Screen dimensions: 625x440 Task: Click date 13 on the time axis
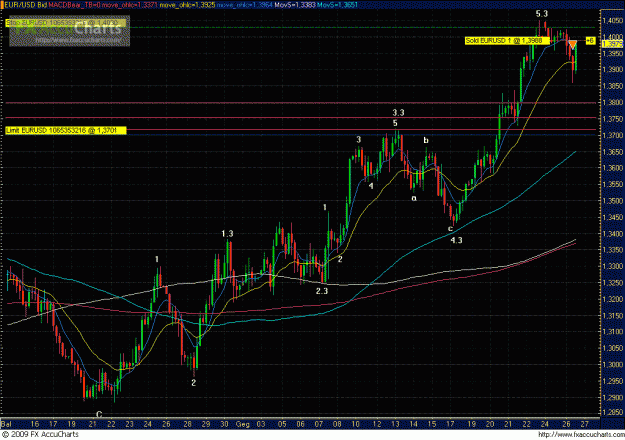395,424
